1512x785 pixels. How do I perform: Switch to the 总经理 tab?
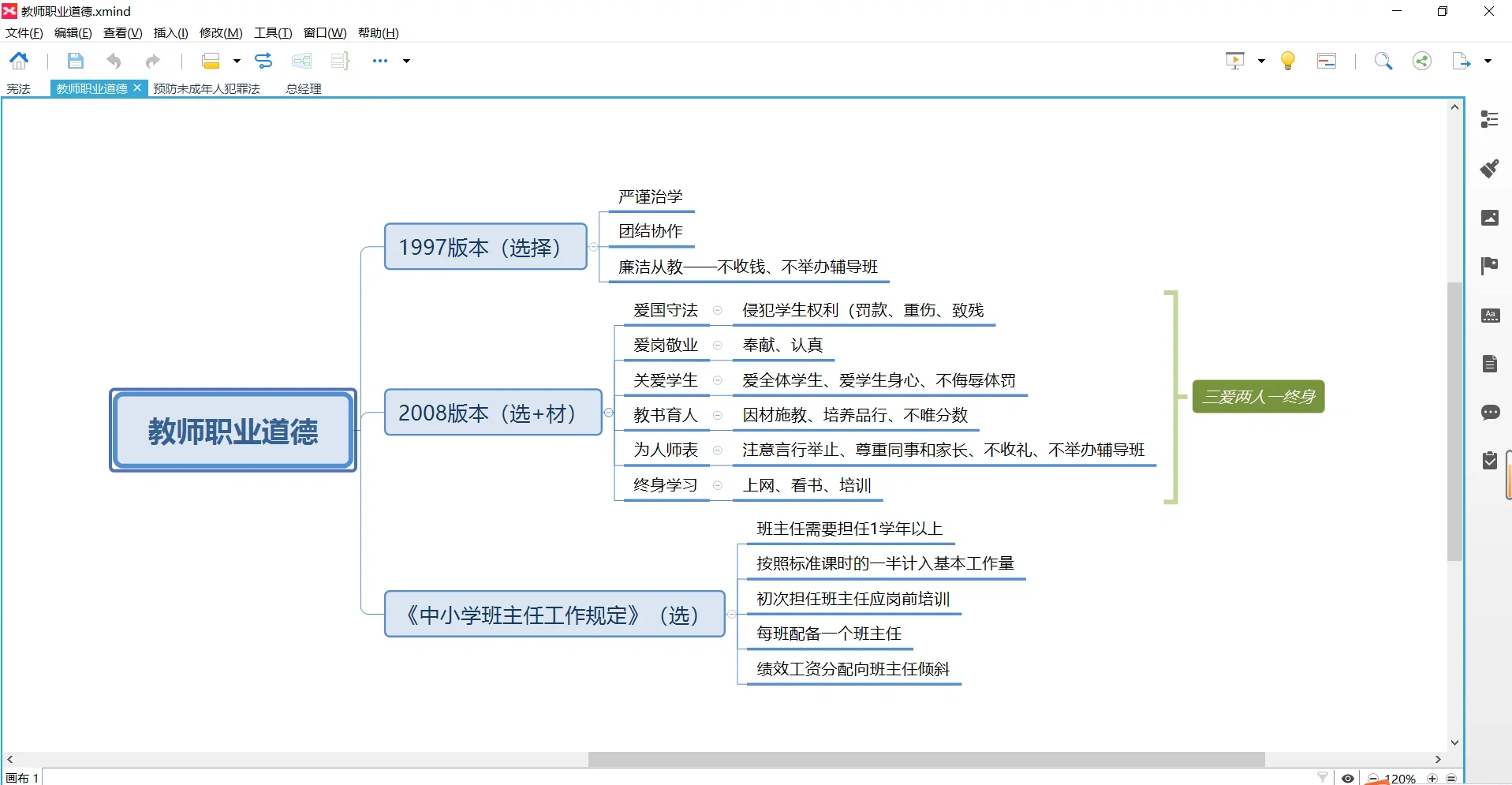coord(304,88)
